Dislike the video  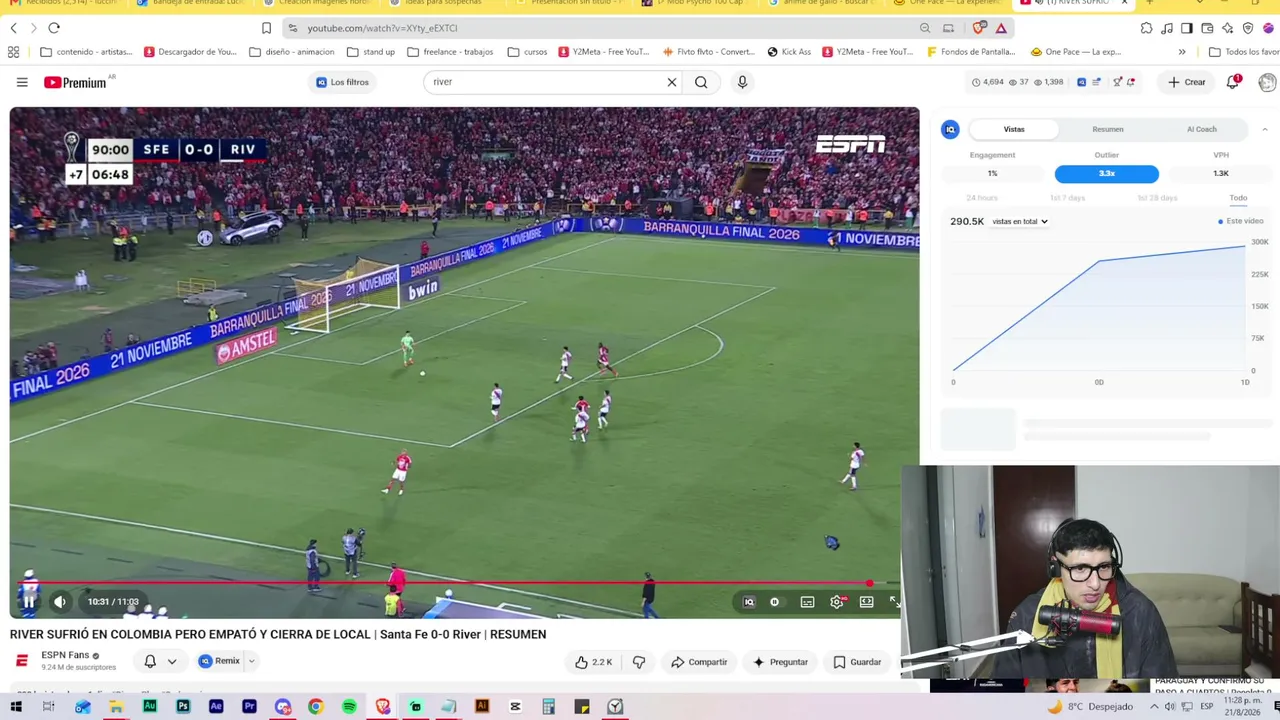coord(639,662)
